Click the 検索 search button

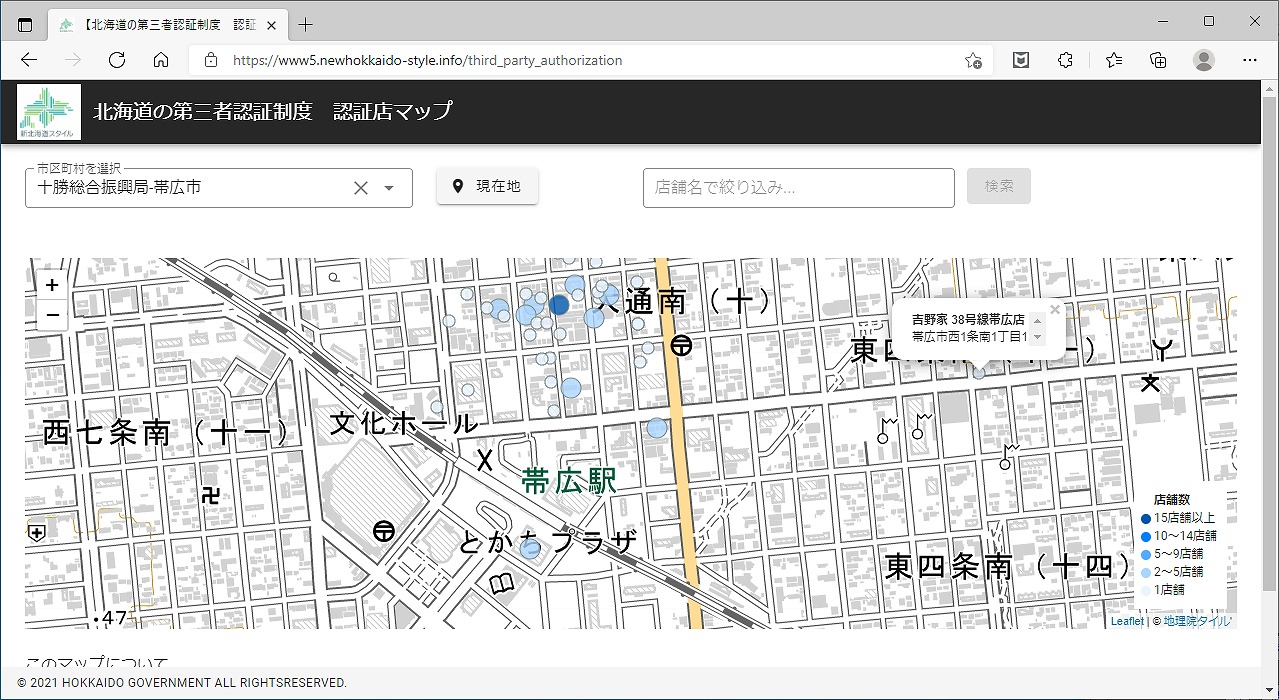pyautogui.click(x=998, y=186)
